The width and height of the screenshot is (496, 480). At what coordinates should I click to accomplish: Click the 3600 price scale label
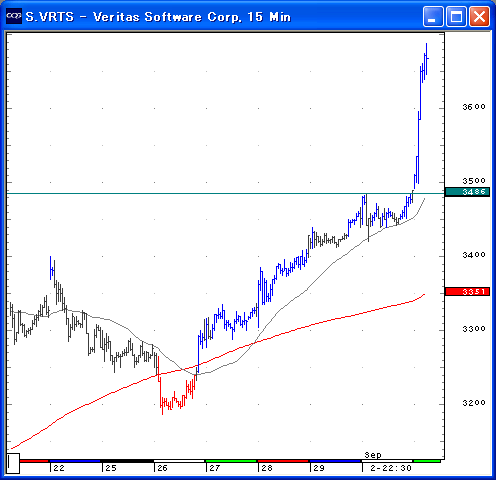coord(474,107)
